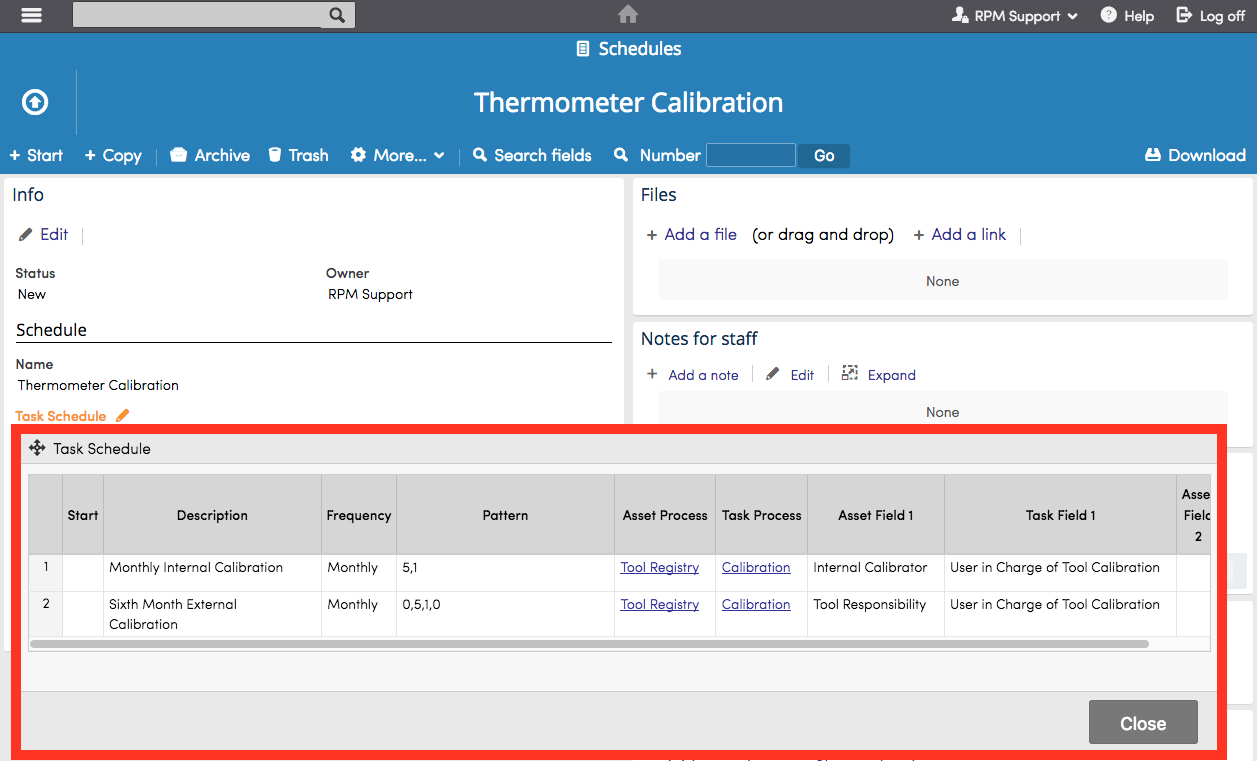Close the Task Schedule dialog
Screen dimensions: 1257x761
[x=1143, y=723]
